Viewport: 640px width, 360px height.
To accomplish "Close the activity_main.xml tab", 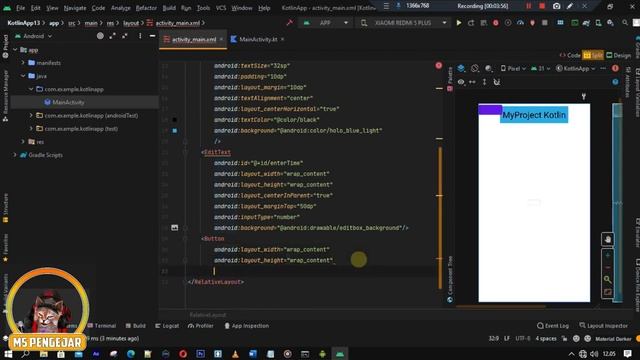I will pos(222,39).
